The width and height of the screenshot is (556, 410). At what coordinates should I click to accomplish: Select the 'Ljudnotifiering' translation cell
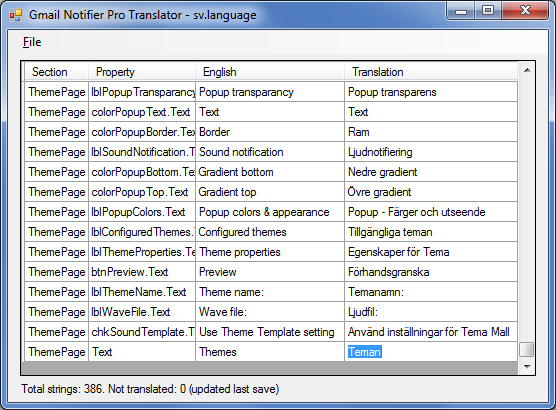(430, 152)
